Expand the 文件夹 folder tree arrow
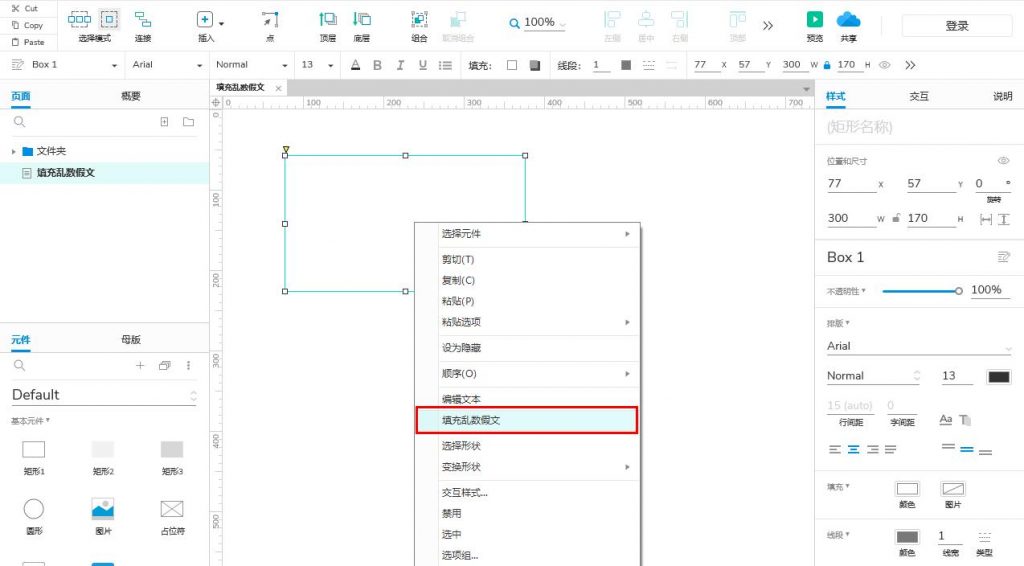 tap(14, 152)
